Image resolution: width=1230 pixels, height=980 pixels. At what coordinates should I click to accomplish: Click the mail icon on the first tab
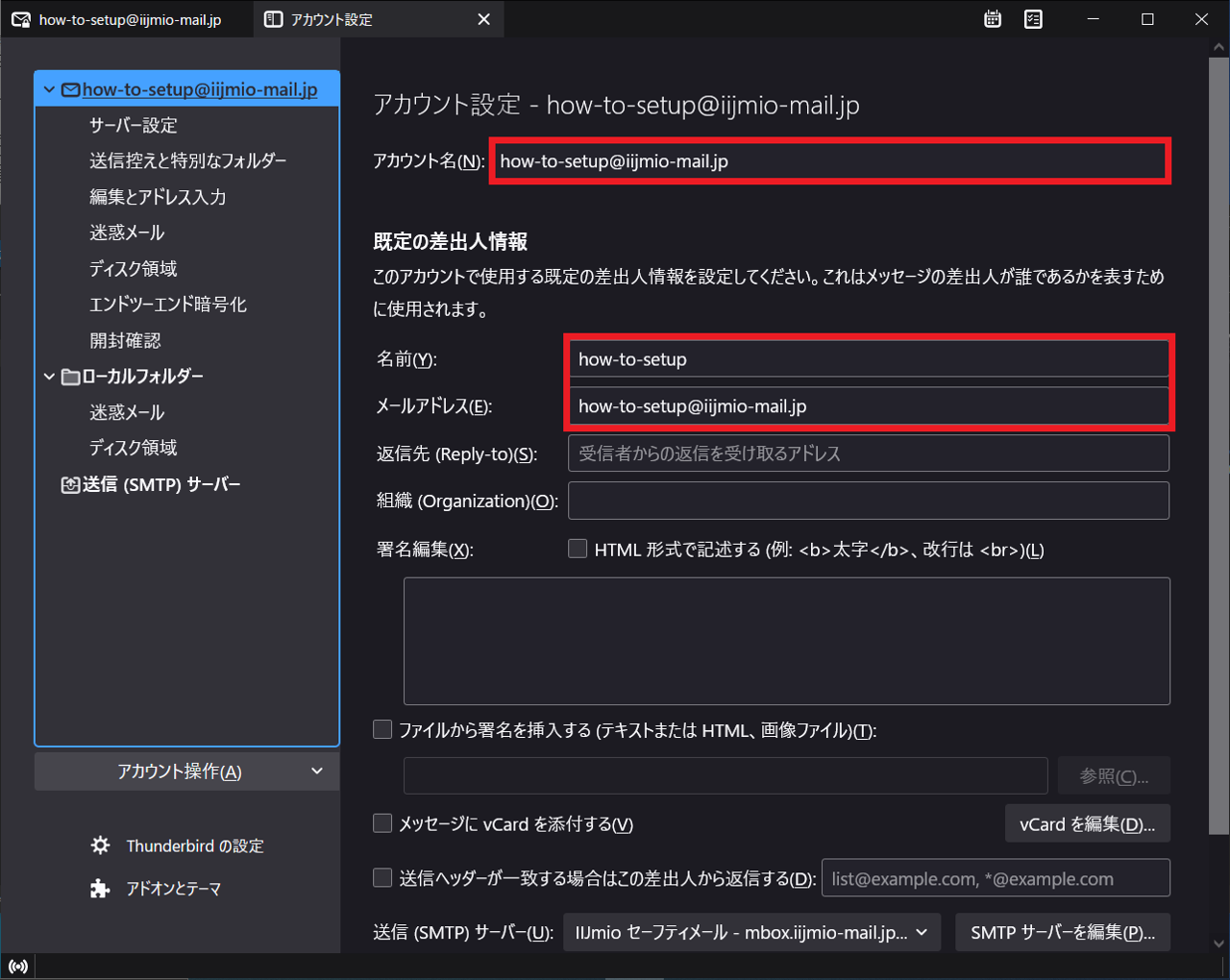tap(21, 19)
